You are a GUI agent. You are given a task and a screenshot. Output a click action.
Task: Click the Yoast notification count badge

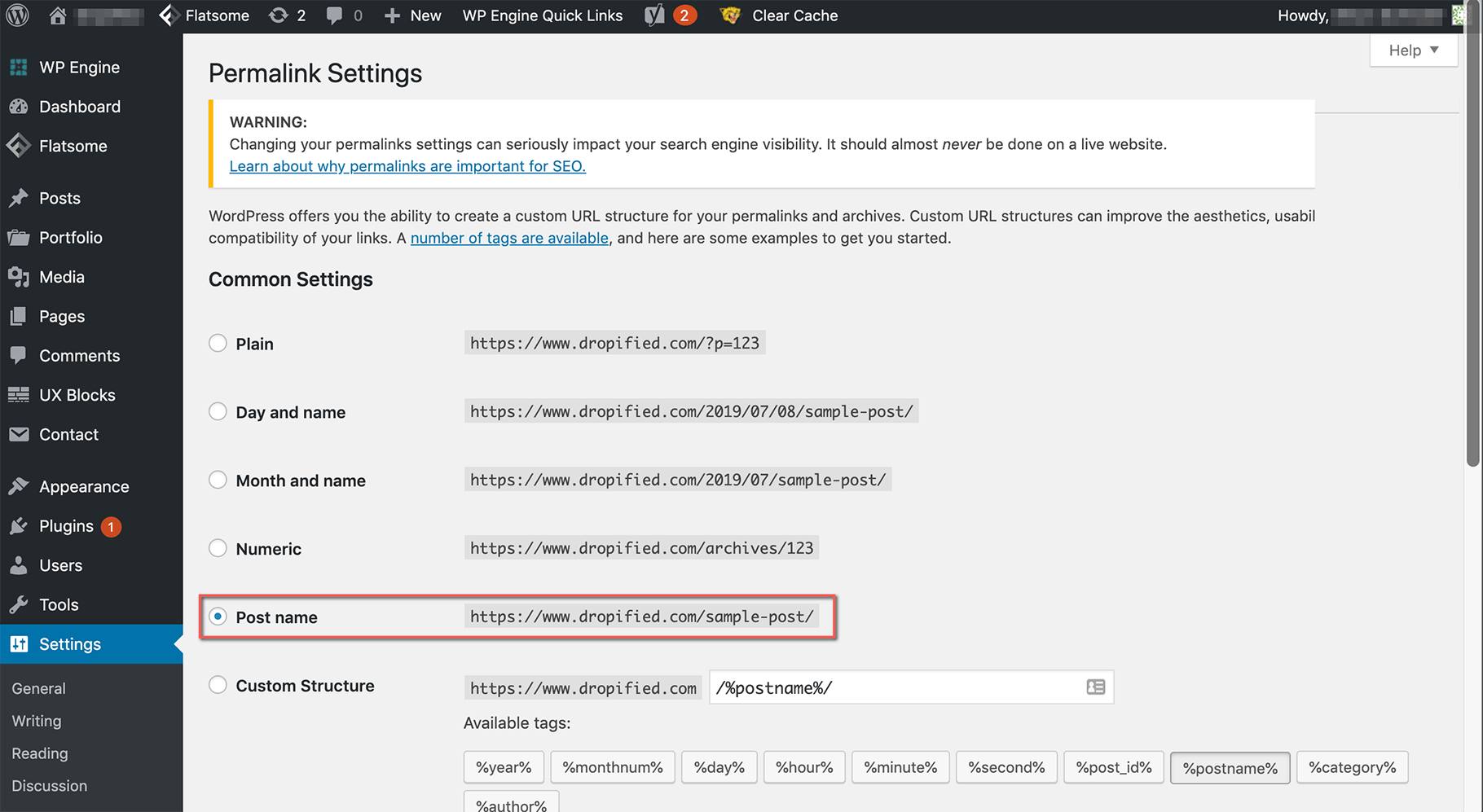click(684, 15)
